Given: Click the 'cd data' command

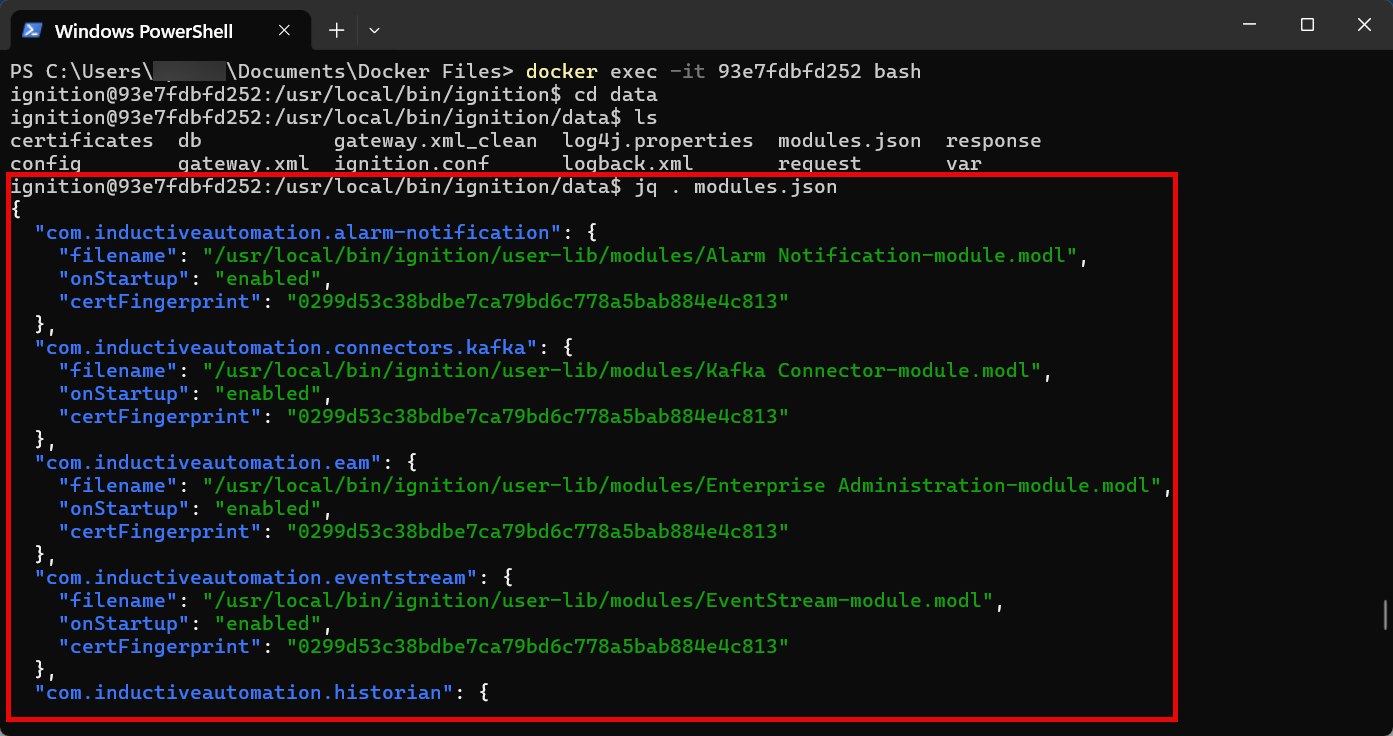Looking at the screenshot, I should [616, 94].
